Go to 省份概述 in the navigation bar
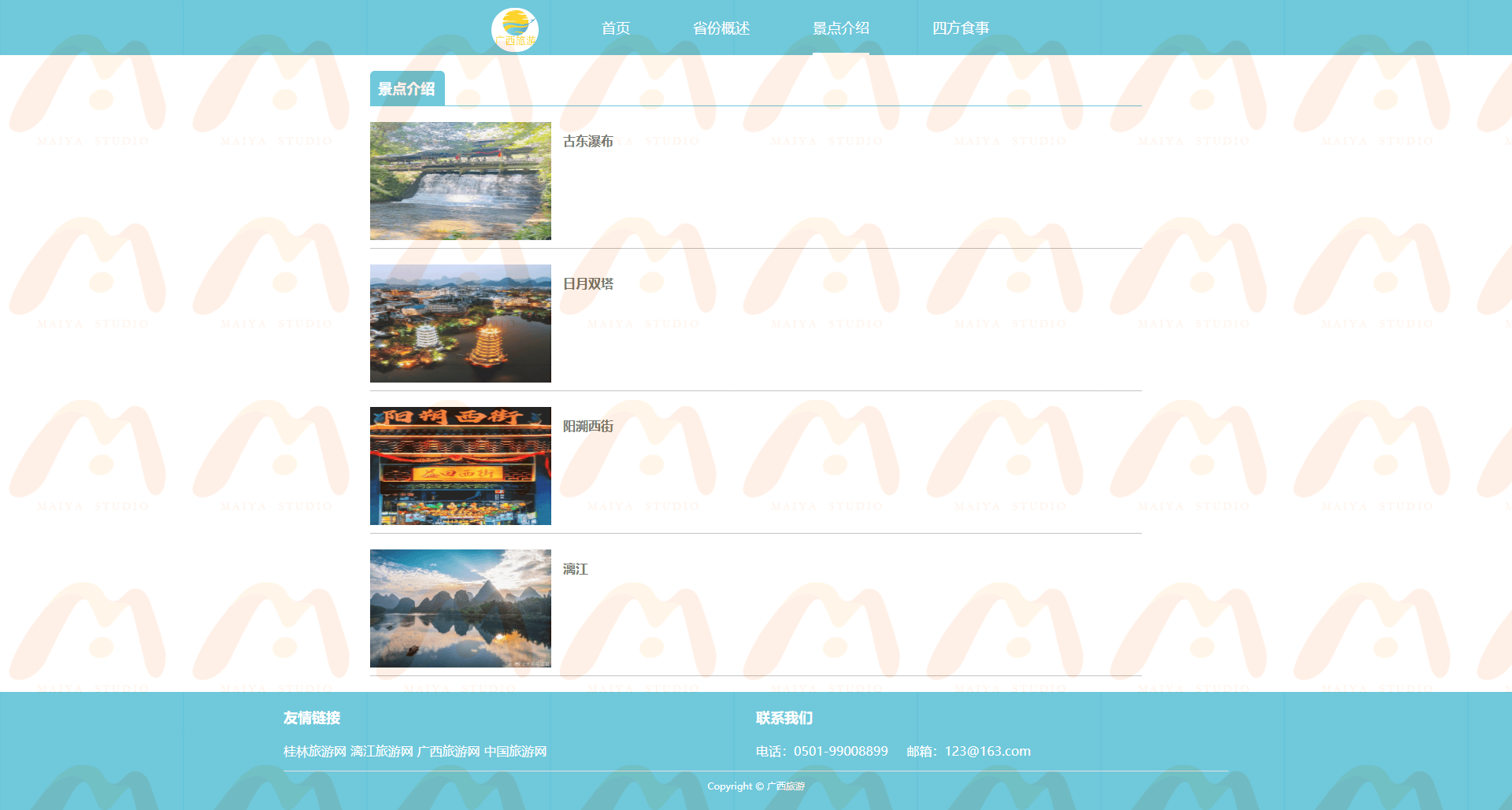1512x810 pixels. pos(721,28)
